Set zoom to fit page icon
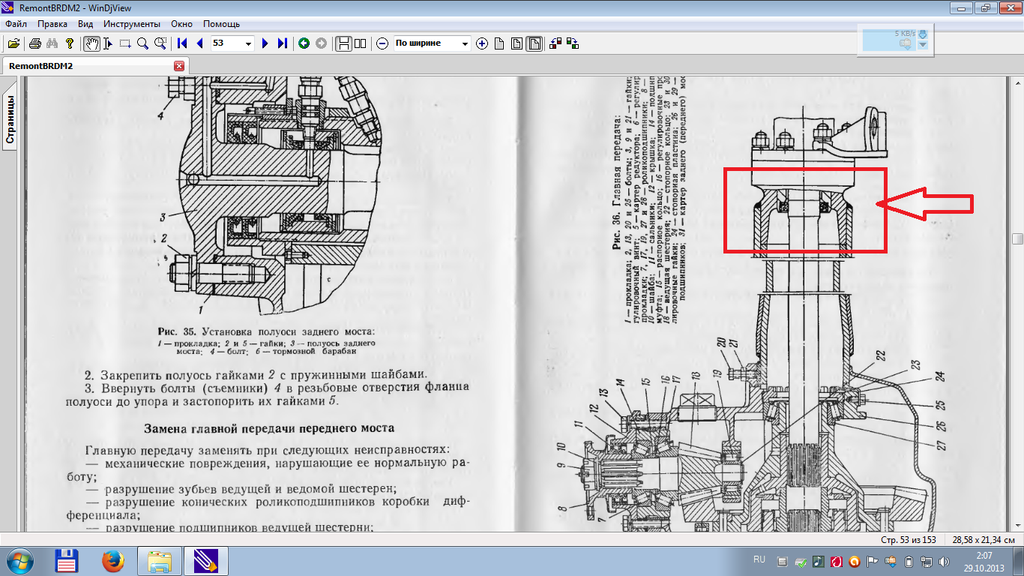Image resolution: width=1024 pixels, height=576 pixels. [517, 43]
